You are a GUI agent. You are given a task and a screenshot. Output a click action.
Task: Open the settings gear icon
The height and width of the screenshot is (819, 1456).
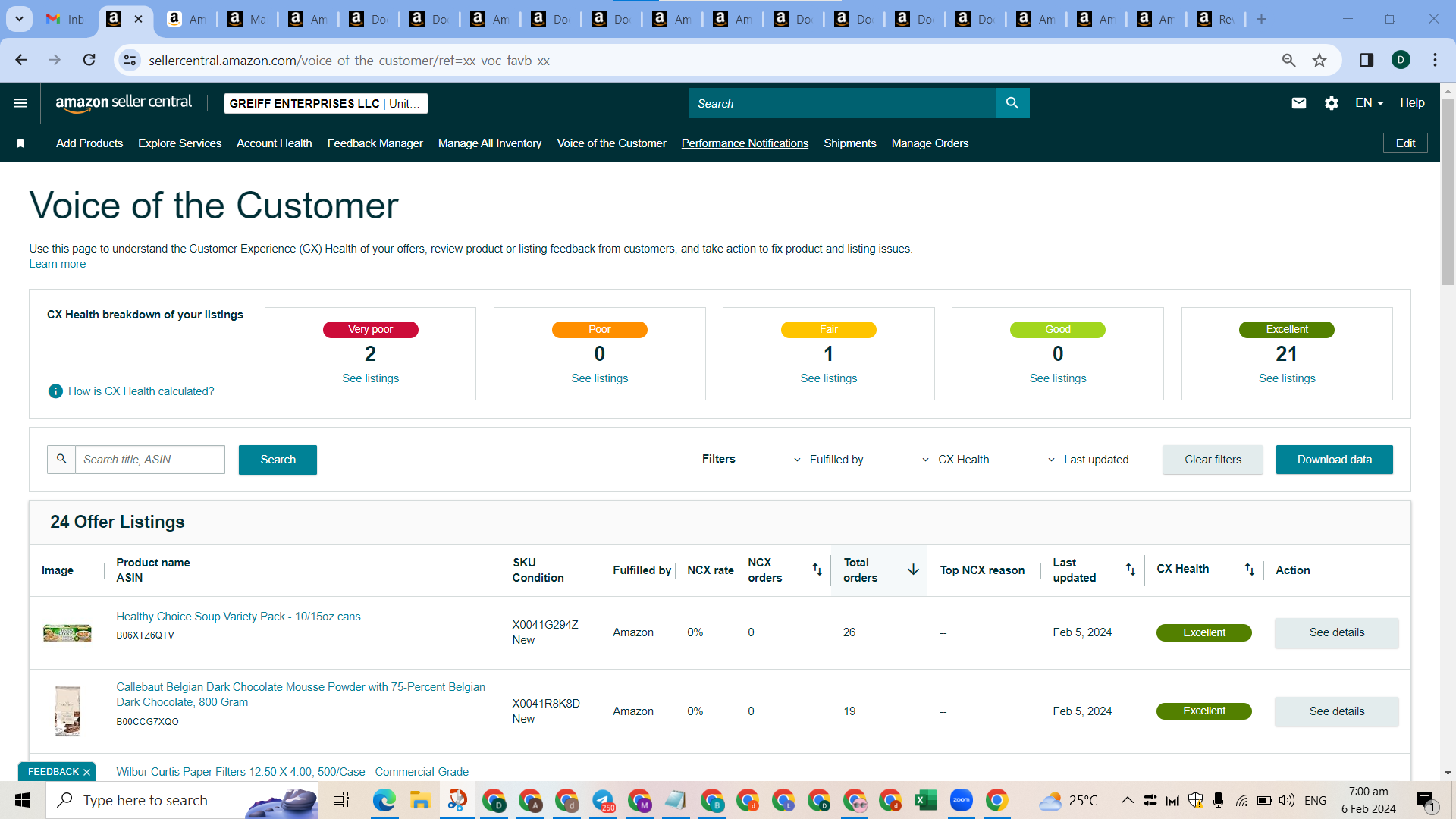tap(1332, 103)
